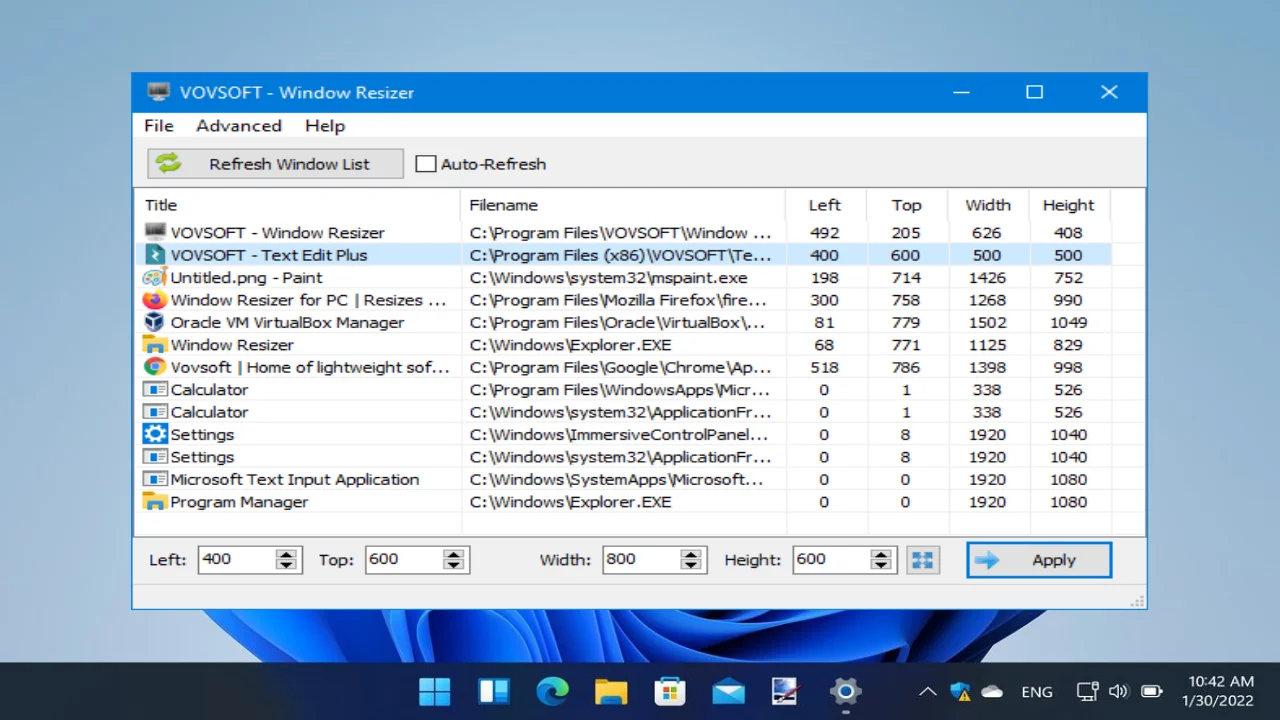Screen dimensions: 1280x720
Task: Click the Left column header
Action: click(825, 205)
